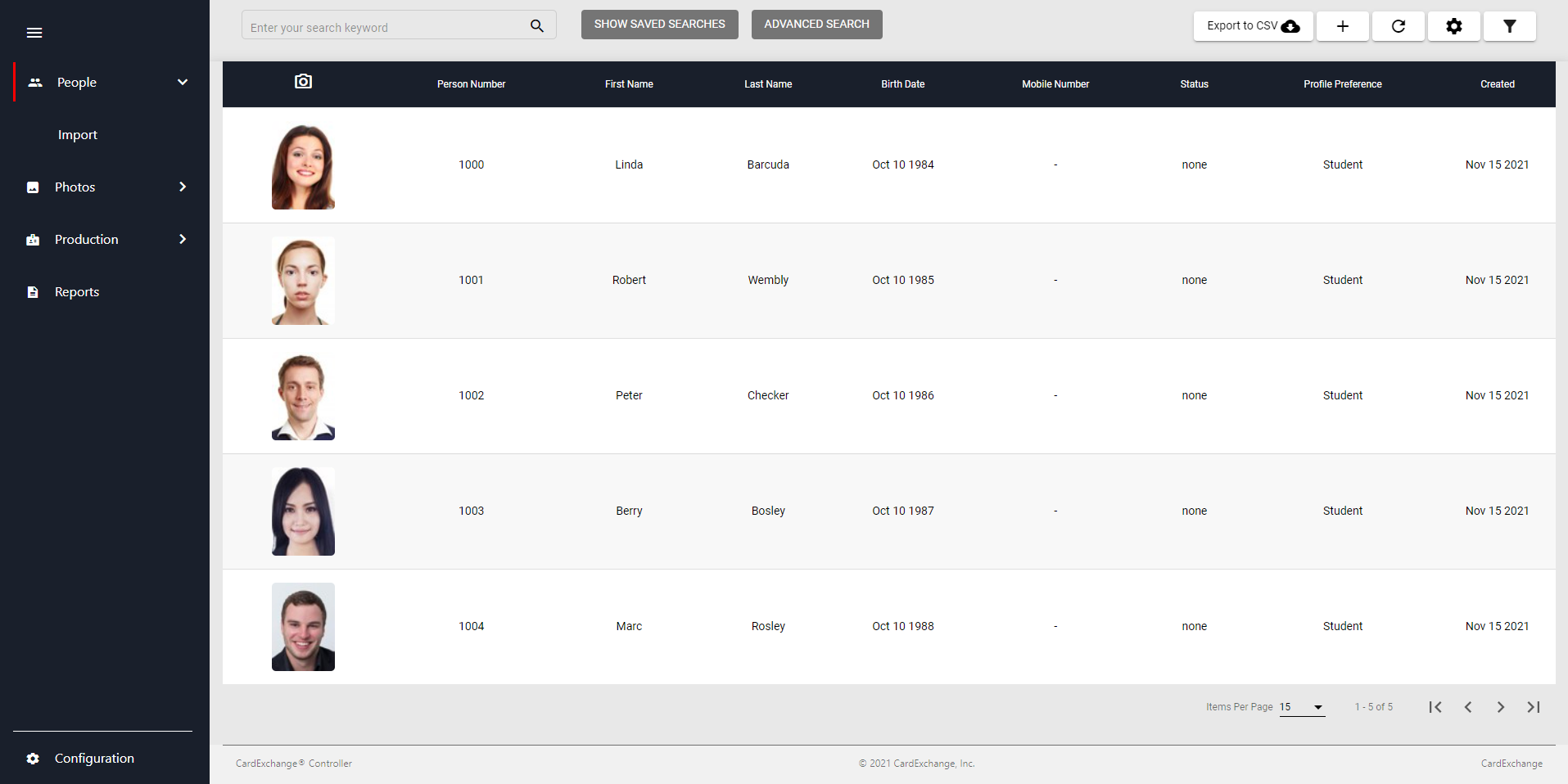1568x784 pixels.
Task: Click the Advanced Search button
Action: tap(816, 25)
